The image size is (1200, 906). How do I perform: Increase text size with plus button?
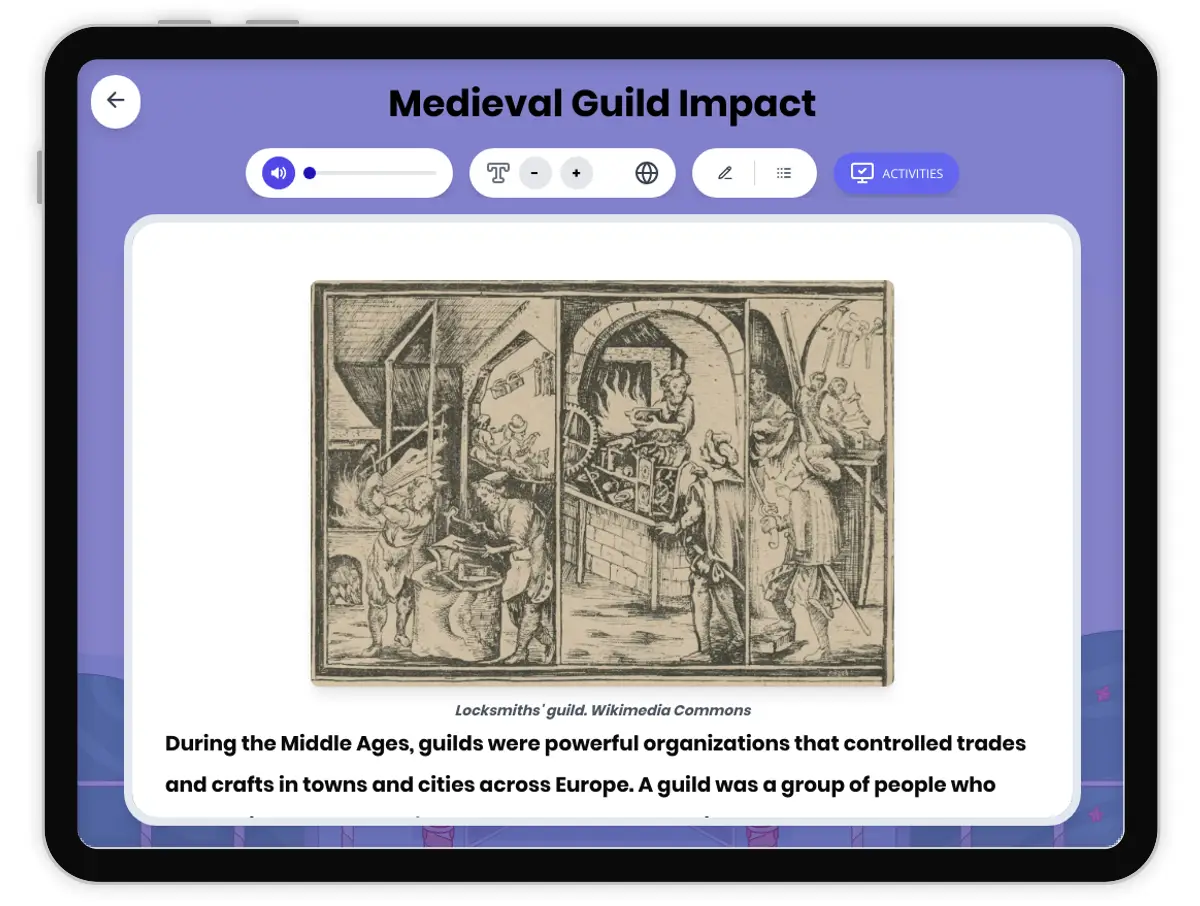coord(576,173)
